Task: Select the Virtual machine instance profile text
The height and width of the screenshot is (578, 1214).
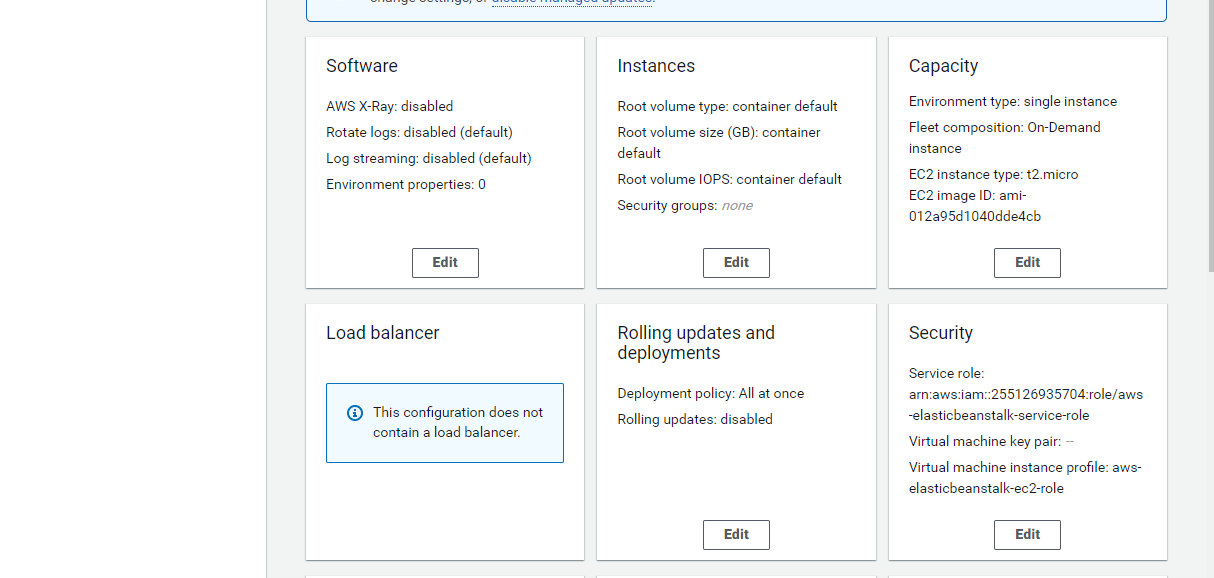Action: pos(1025,478)
